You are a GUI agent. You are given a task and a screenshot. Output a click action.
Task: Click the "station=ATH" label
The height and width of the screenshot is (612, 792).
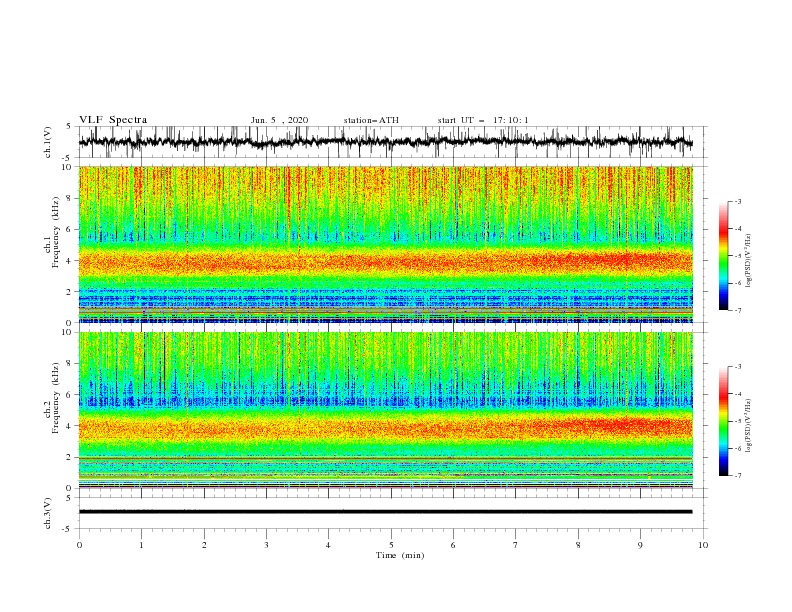(x=371, y=120)
